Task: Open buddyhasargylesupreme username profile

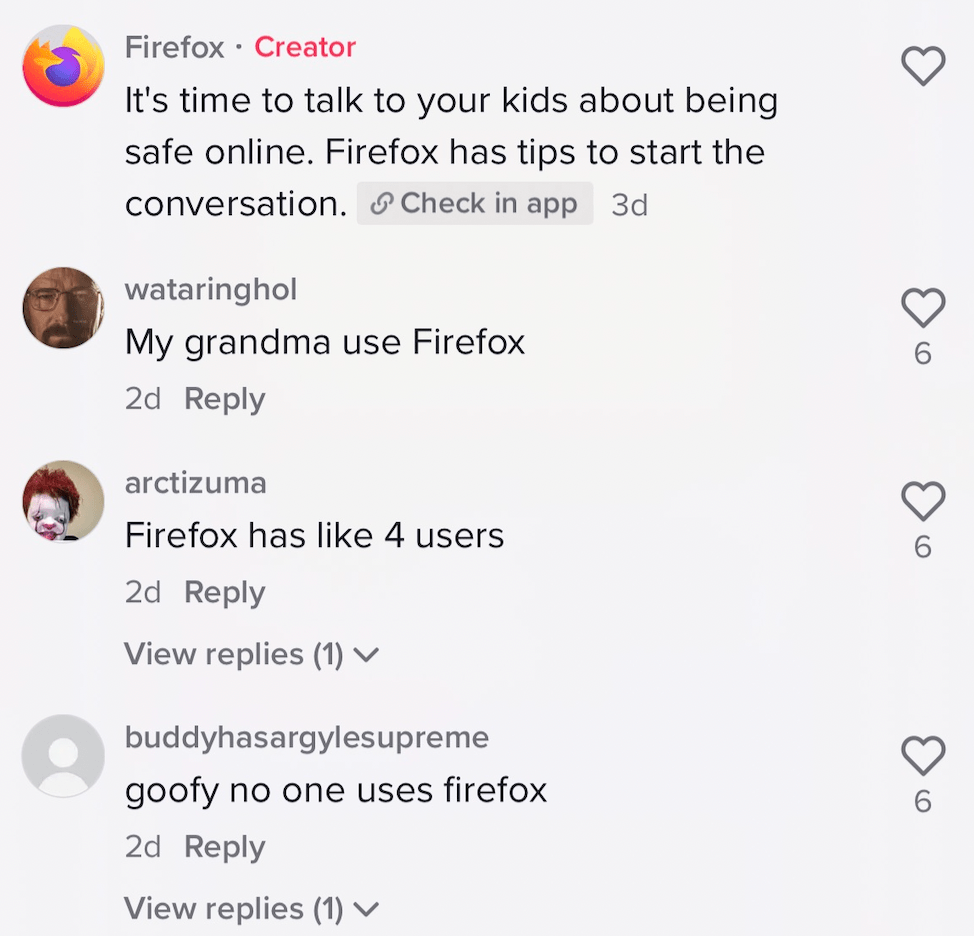Action: [x=307, y=737]
